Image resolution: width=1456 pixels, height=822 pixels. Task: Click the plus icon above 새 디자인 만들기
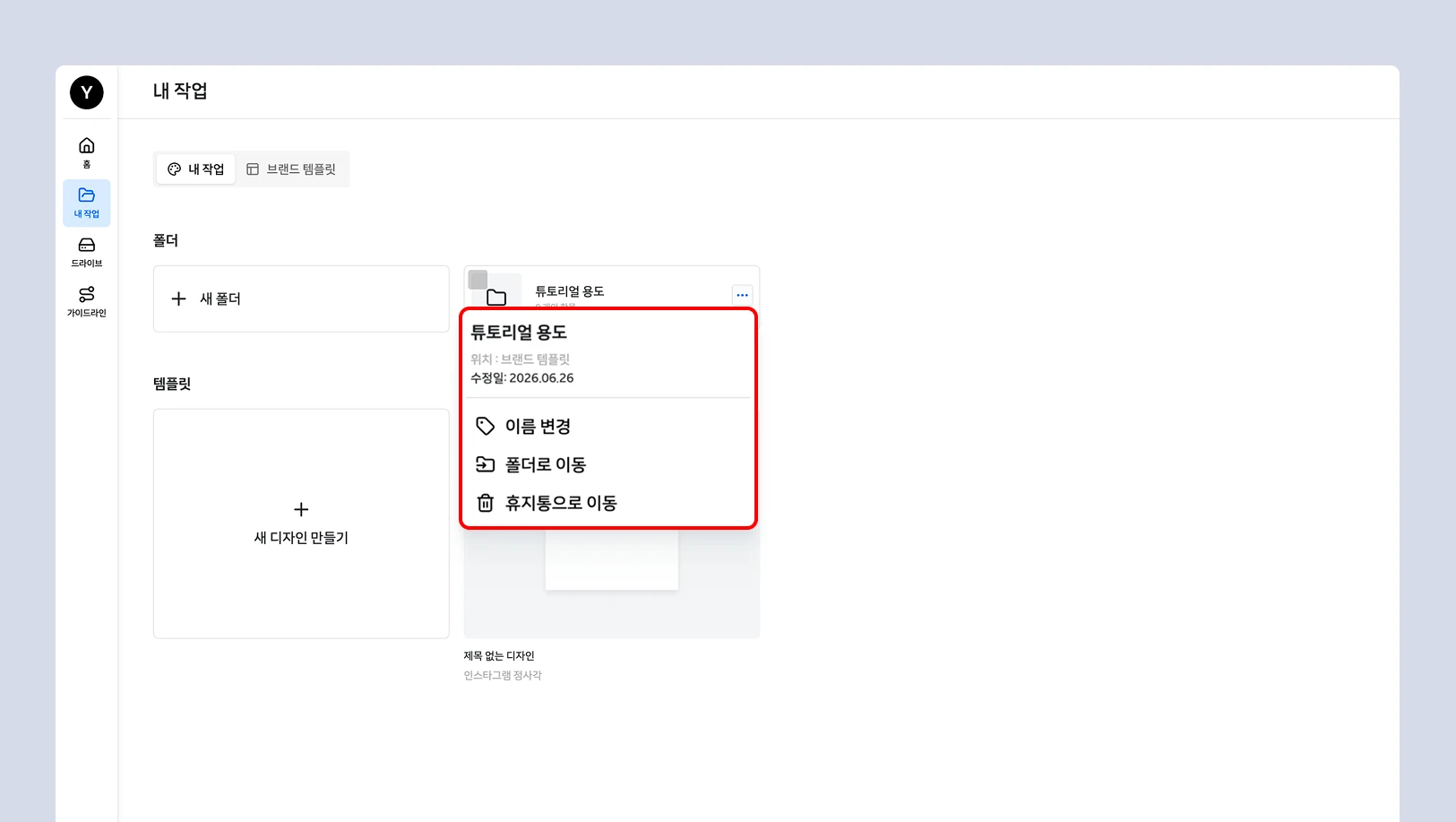pyautogui.click(x=301, y=509)
